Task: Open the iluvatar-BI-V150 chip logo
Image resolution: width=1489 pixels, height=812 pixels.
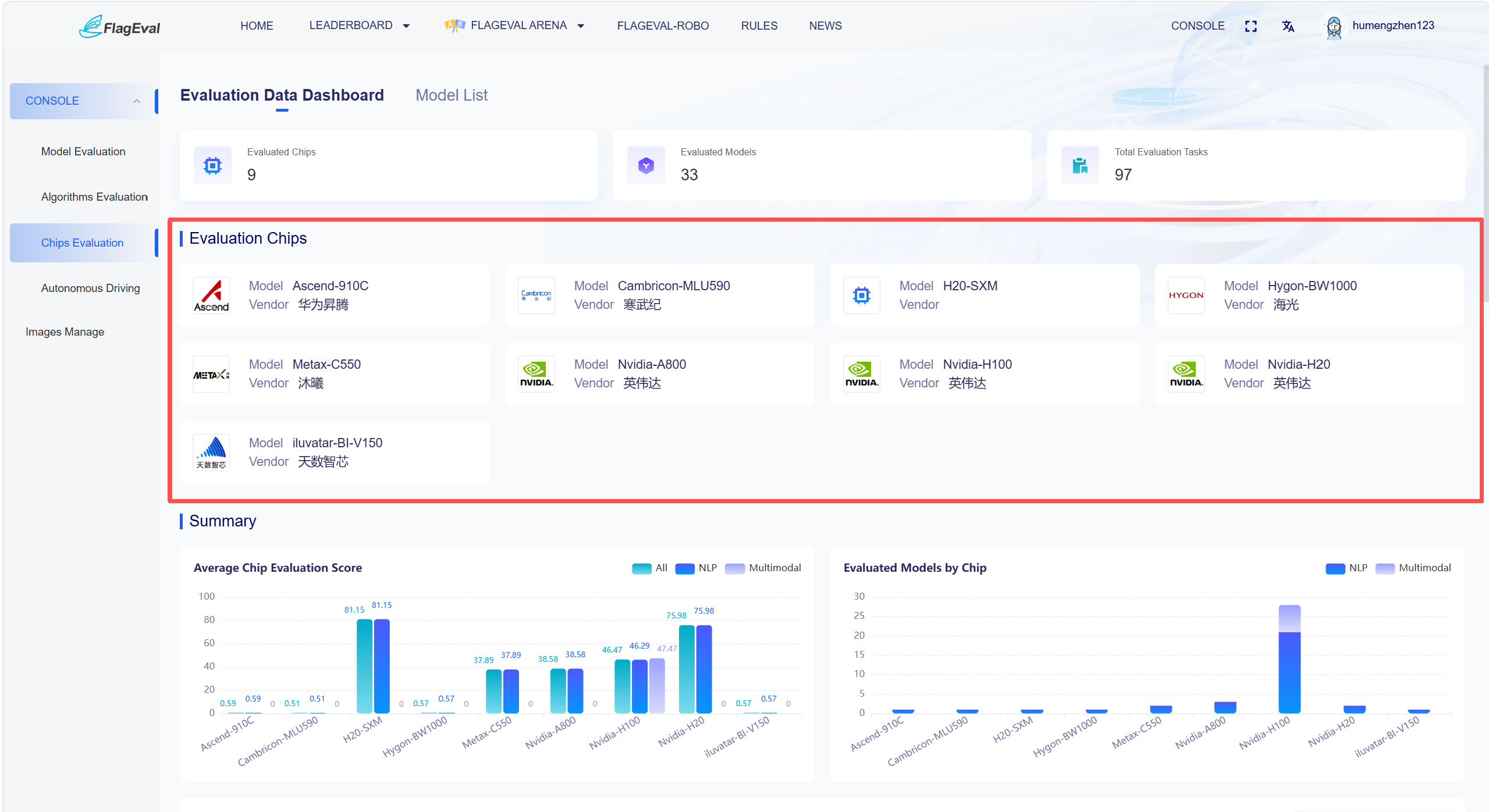Action: tap(211, 453)
